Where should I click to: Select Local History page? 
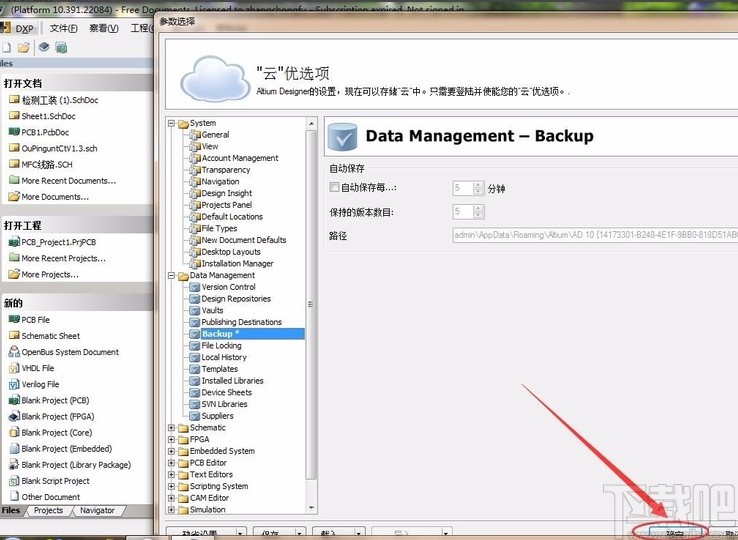[x=224, y=357]
